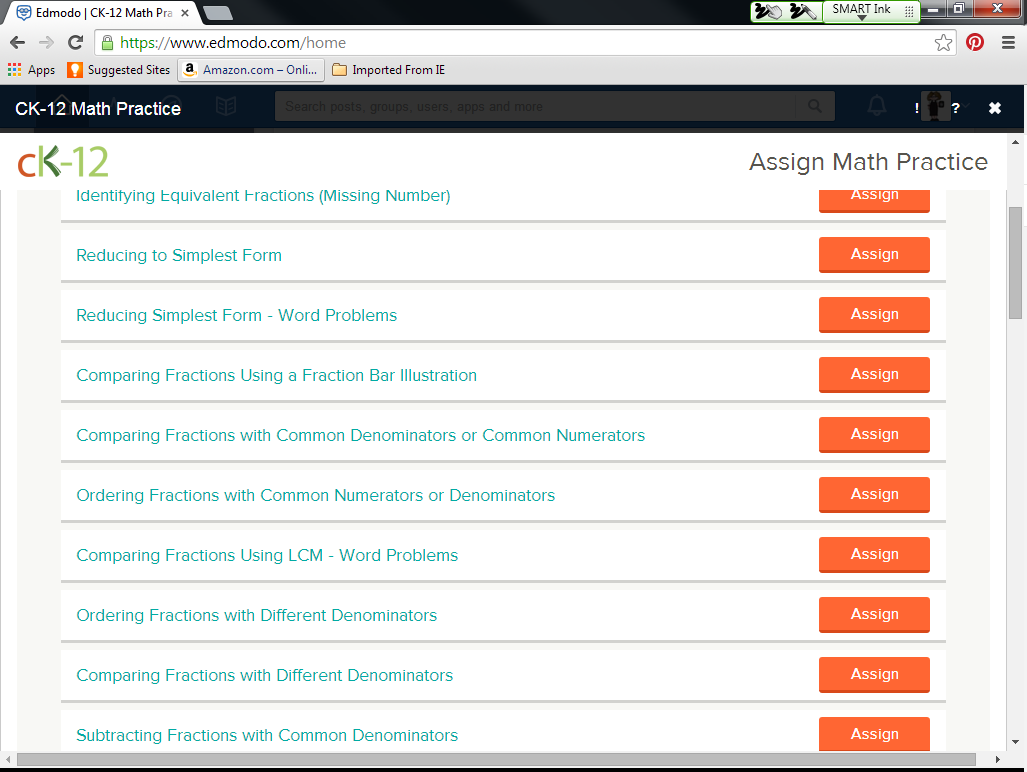Close the CK-12 Math Practice overlay with X
Viewport: 1027px width, 772px height.
point(994,108)
